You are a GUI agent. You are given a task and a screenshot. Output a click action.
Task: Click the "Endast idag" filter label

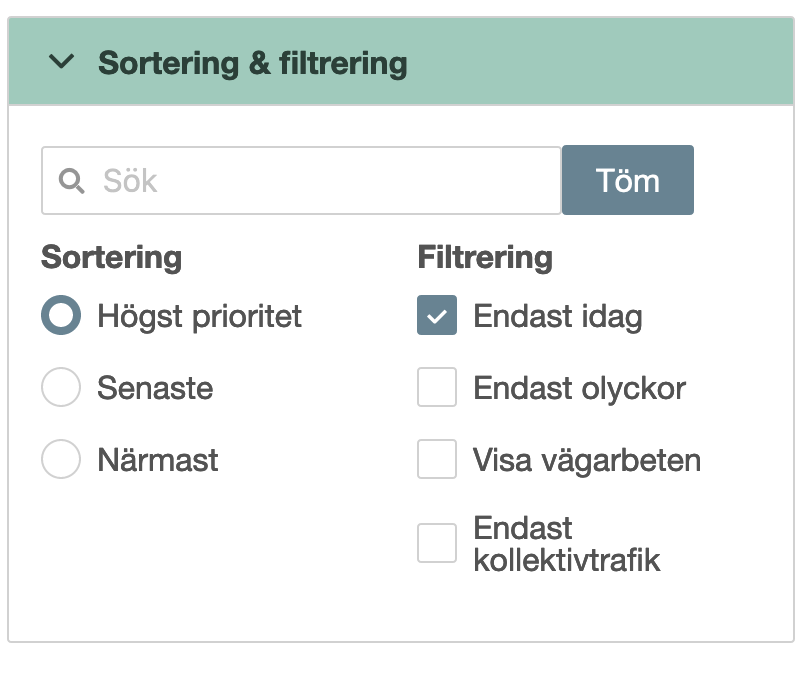tap(557, 317)
